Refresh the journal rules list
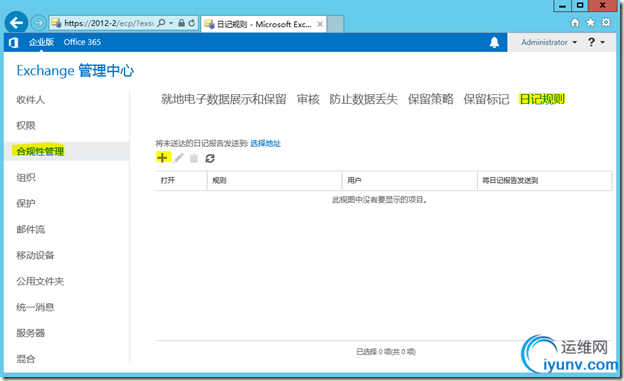The height and width of the screenshot is (381, 624). click(210, 158)
